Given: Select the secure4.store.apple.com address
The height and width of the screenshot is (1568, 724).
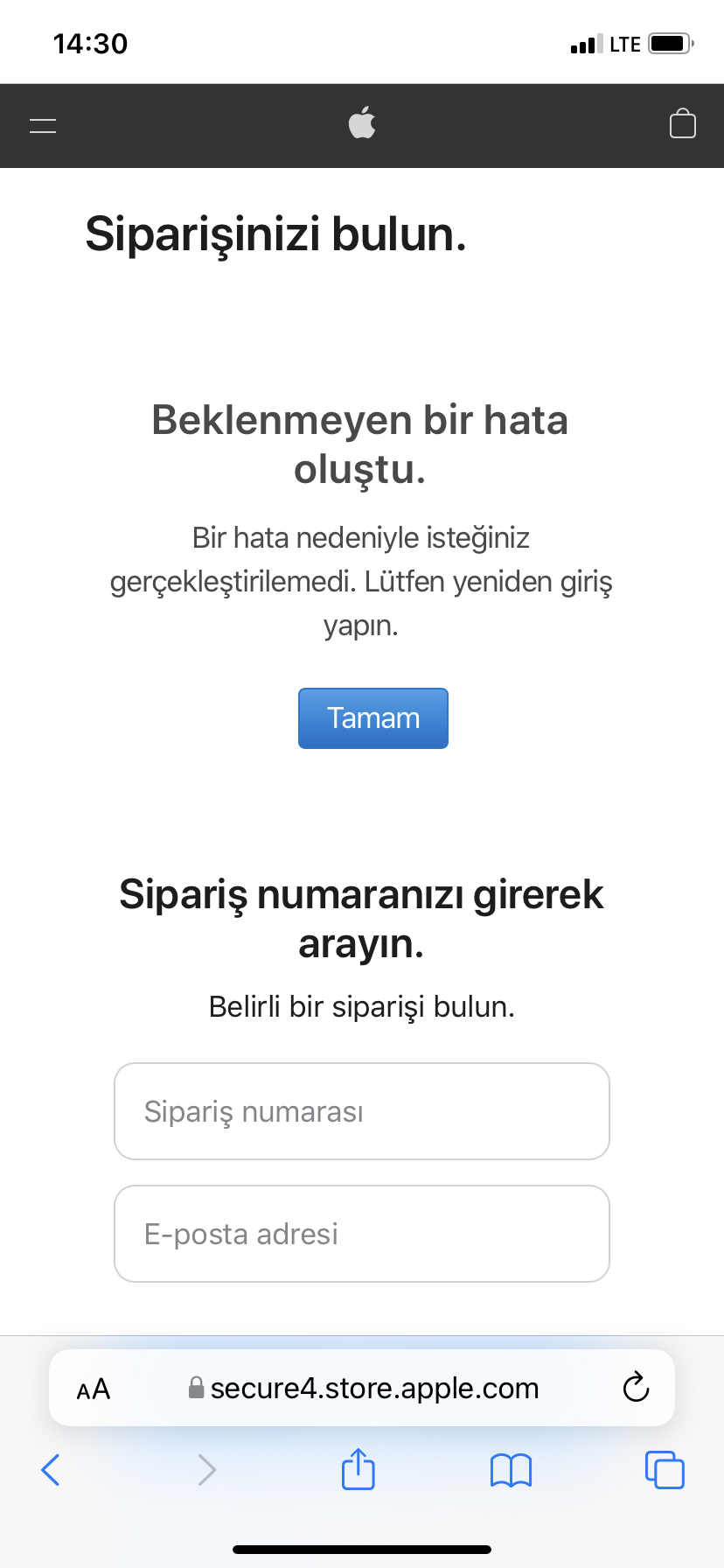Looking at the screenshot, I should (x=374, y=1389).
